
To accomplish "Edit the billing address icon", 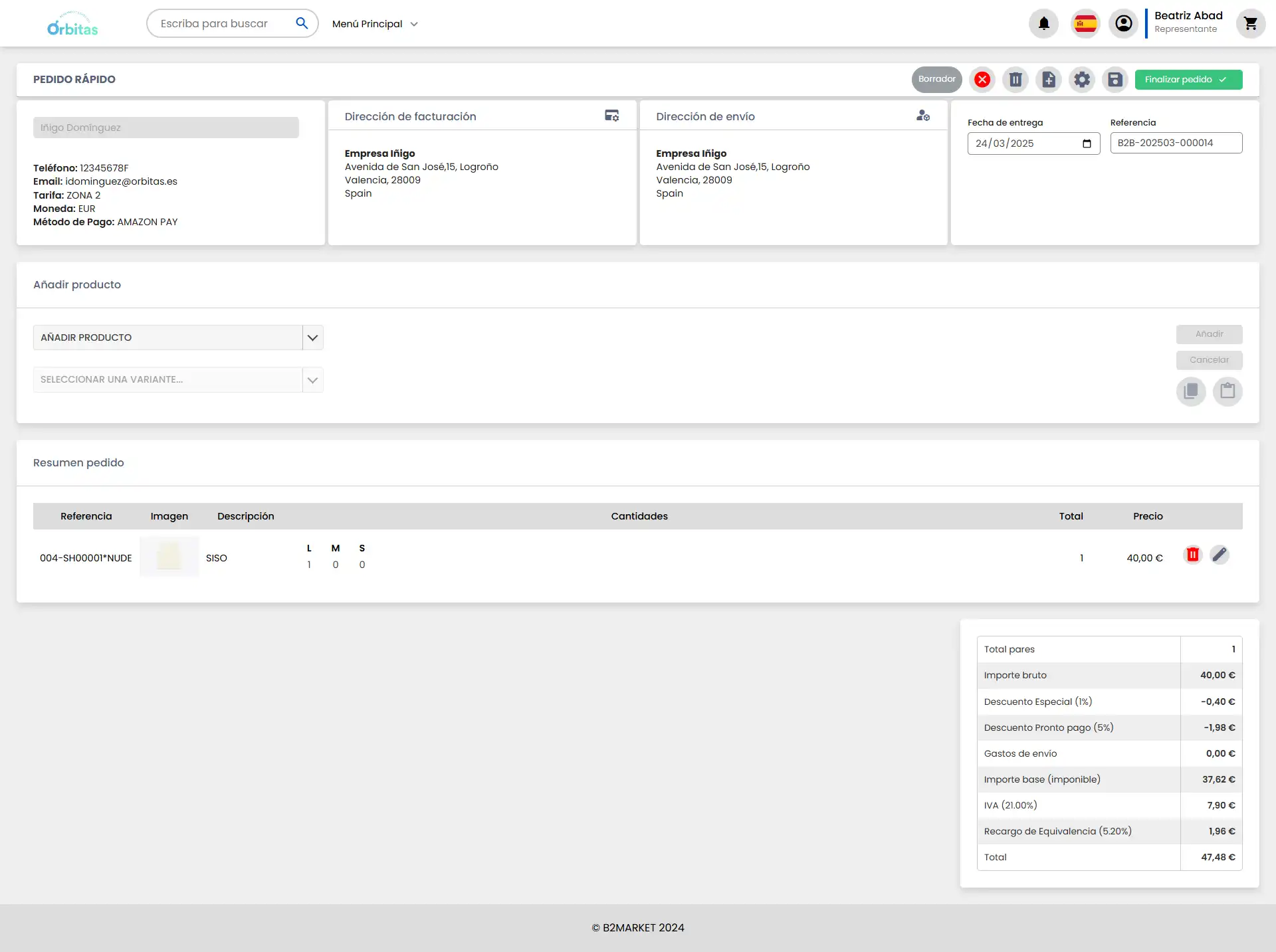I will pyautogui.click(x=611, y=116).
